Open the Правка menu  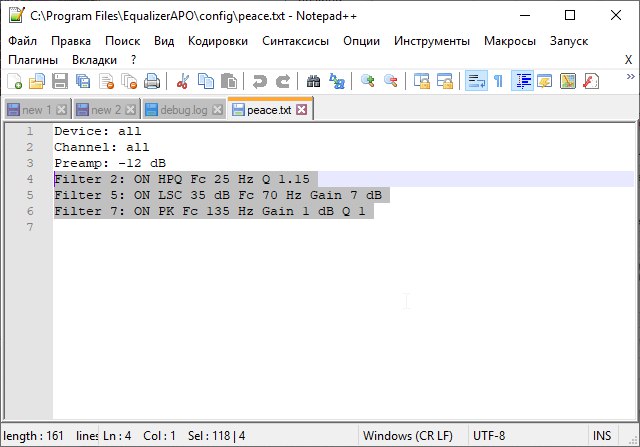pos(71,41)
